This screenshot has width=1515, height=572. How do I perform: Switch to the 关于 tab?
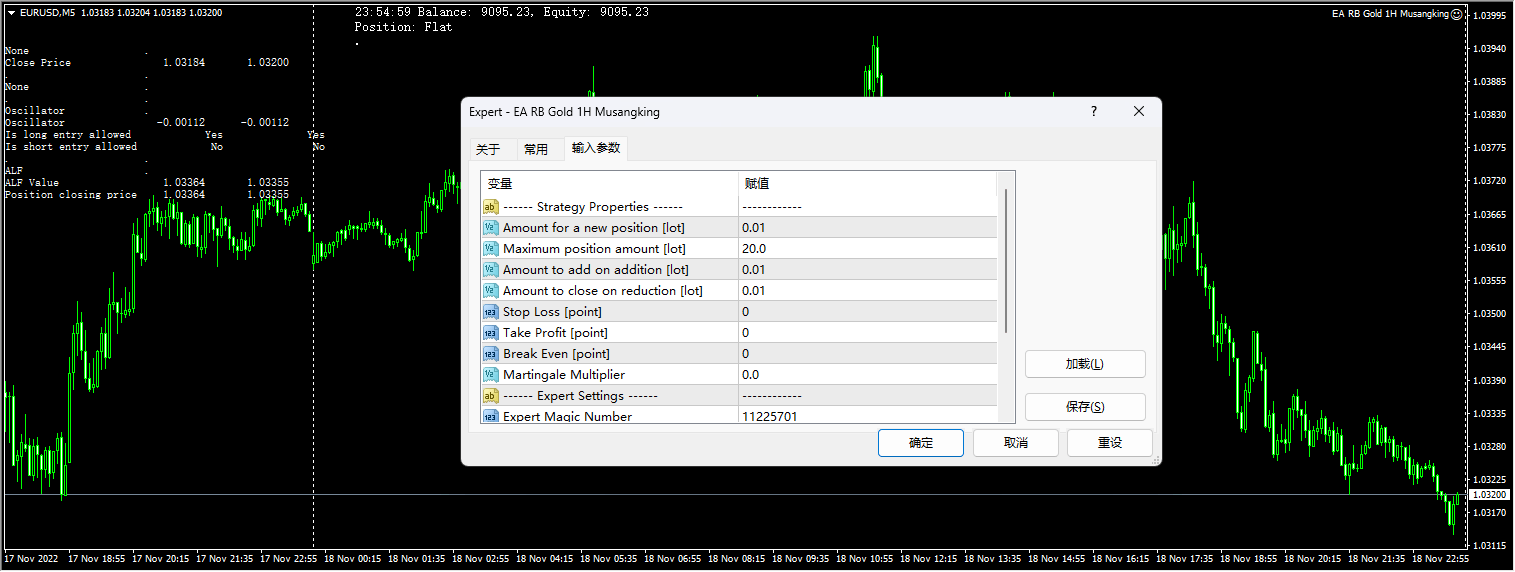(488, 150)
